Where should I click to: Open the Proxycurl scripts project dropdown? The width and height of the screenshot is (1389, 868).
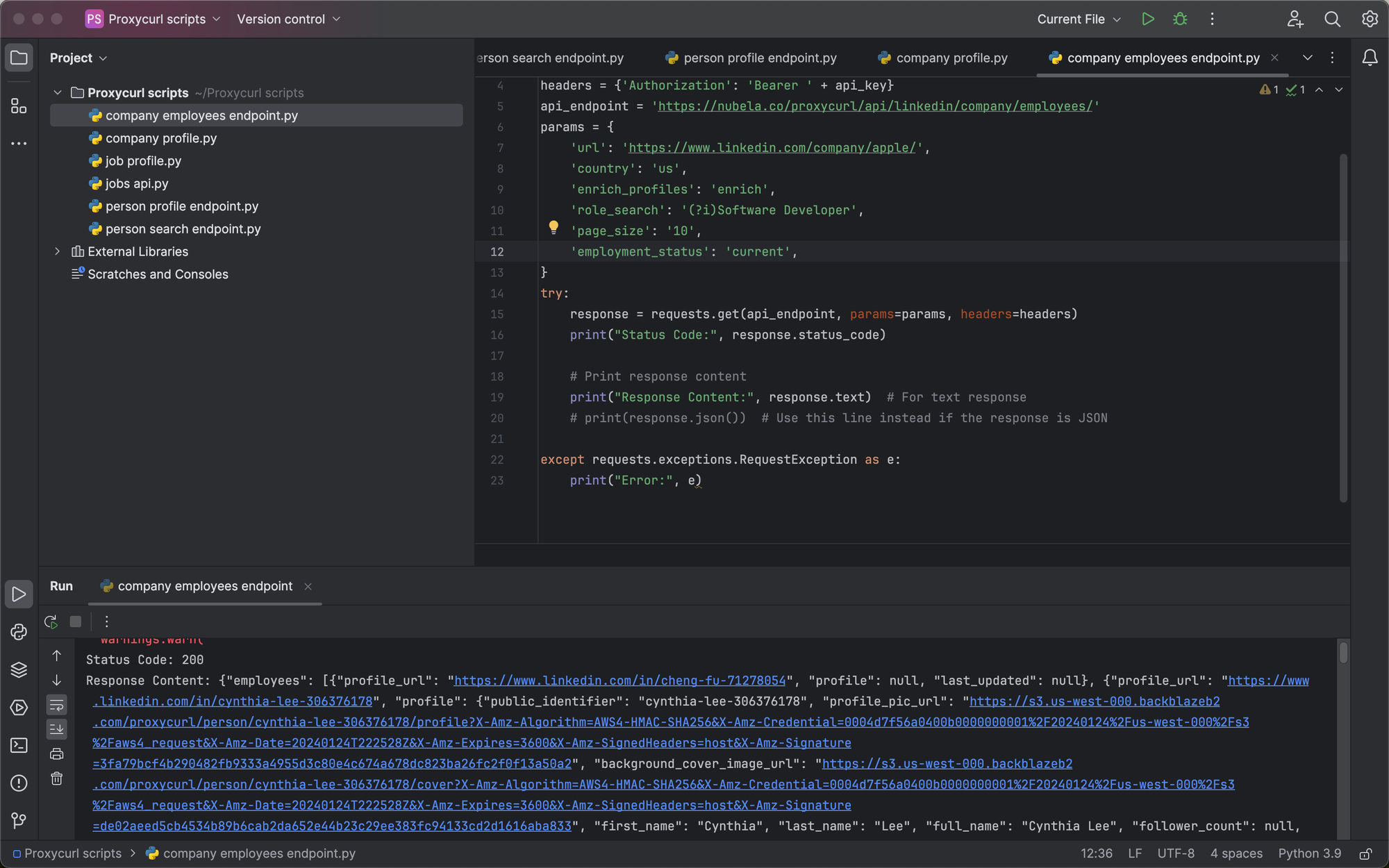[153, 19]
